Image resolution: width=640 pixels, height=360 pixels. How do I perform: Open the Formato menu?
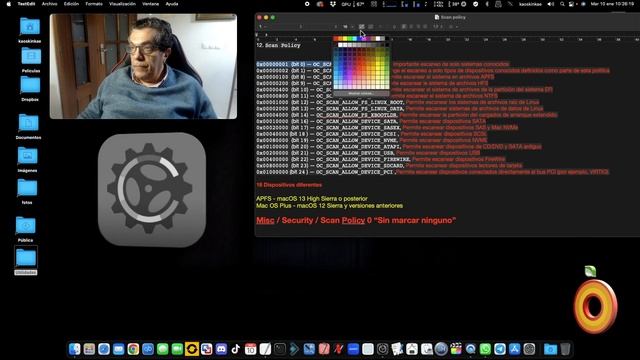[x=94, y=4]
